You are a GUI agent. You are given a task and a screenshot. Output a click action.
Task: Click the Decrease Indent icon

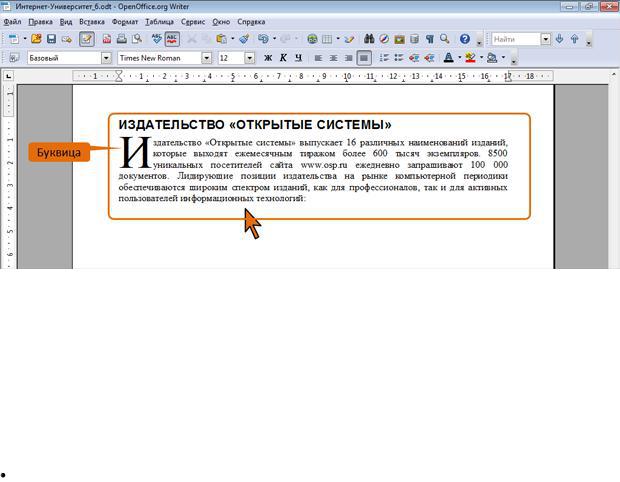[x=414, y=58]
